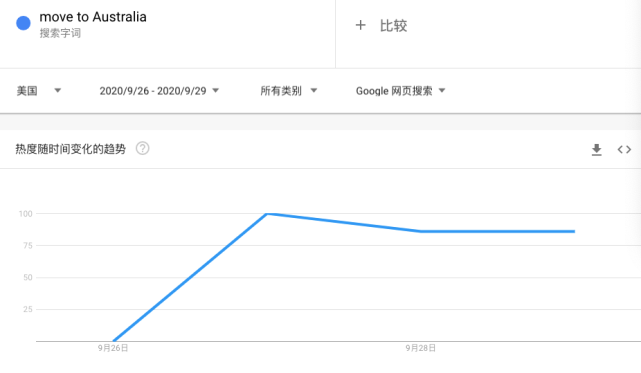Image resolution: width=641 pixels, height=373 pixels.
Task: Select the 'move to Australia' search term
Action: click(93, 17)
